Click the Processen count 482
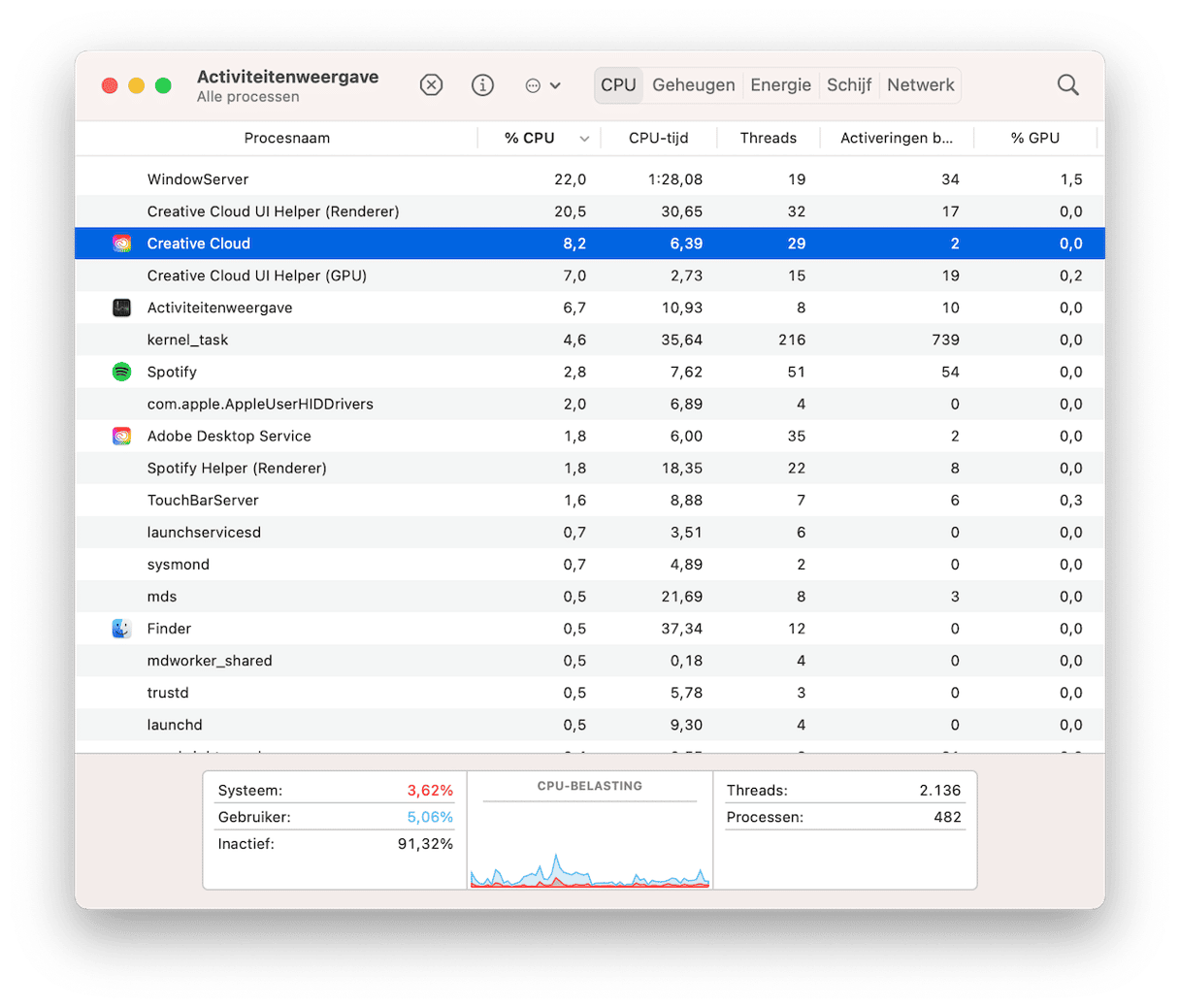This screenshot has height=1008, width=1180. [947, 817]
